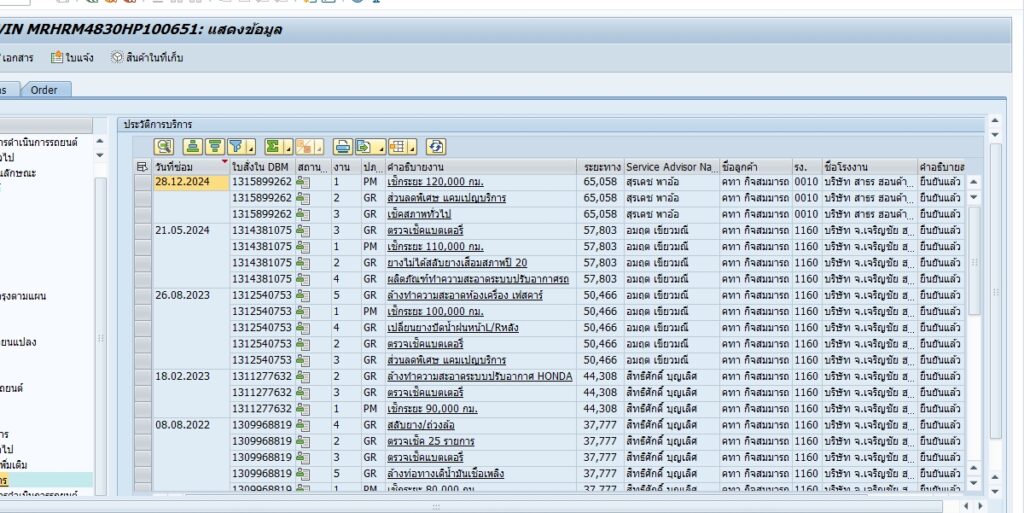Click the ใบแจ้ง toolbar button
Image resolution: width=1024 pixels, height=513 pixels.
click(72, 57)
